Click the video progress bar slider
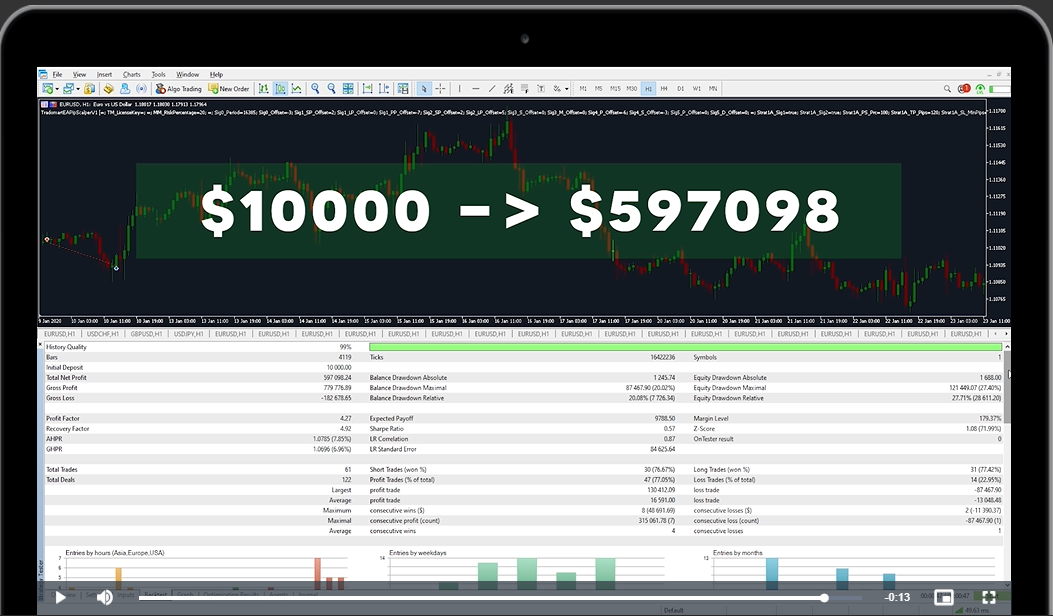The width and height of the screenshot is (1053, 616). (824, 598)
